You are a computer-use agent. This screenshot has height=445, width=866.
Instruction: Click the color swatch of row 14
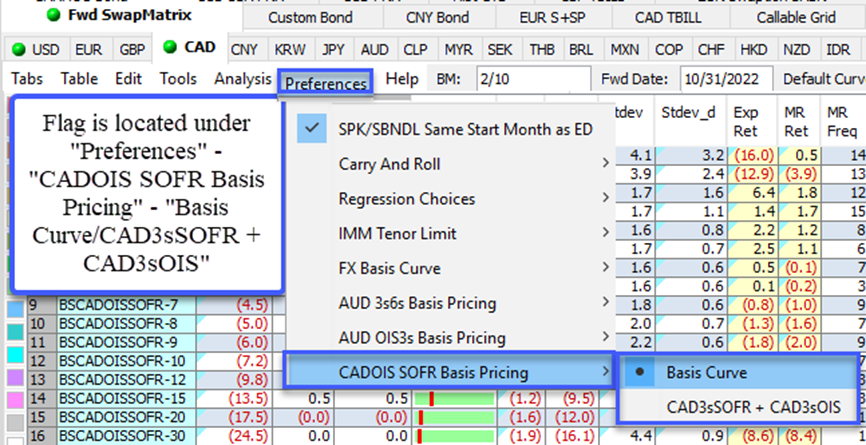click(x=15, y=398)
